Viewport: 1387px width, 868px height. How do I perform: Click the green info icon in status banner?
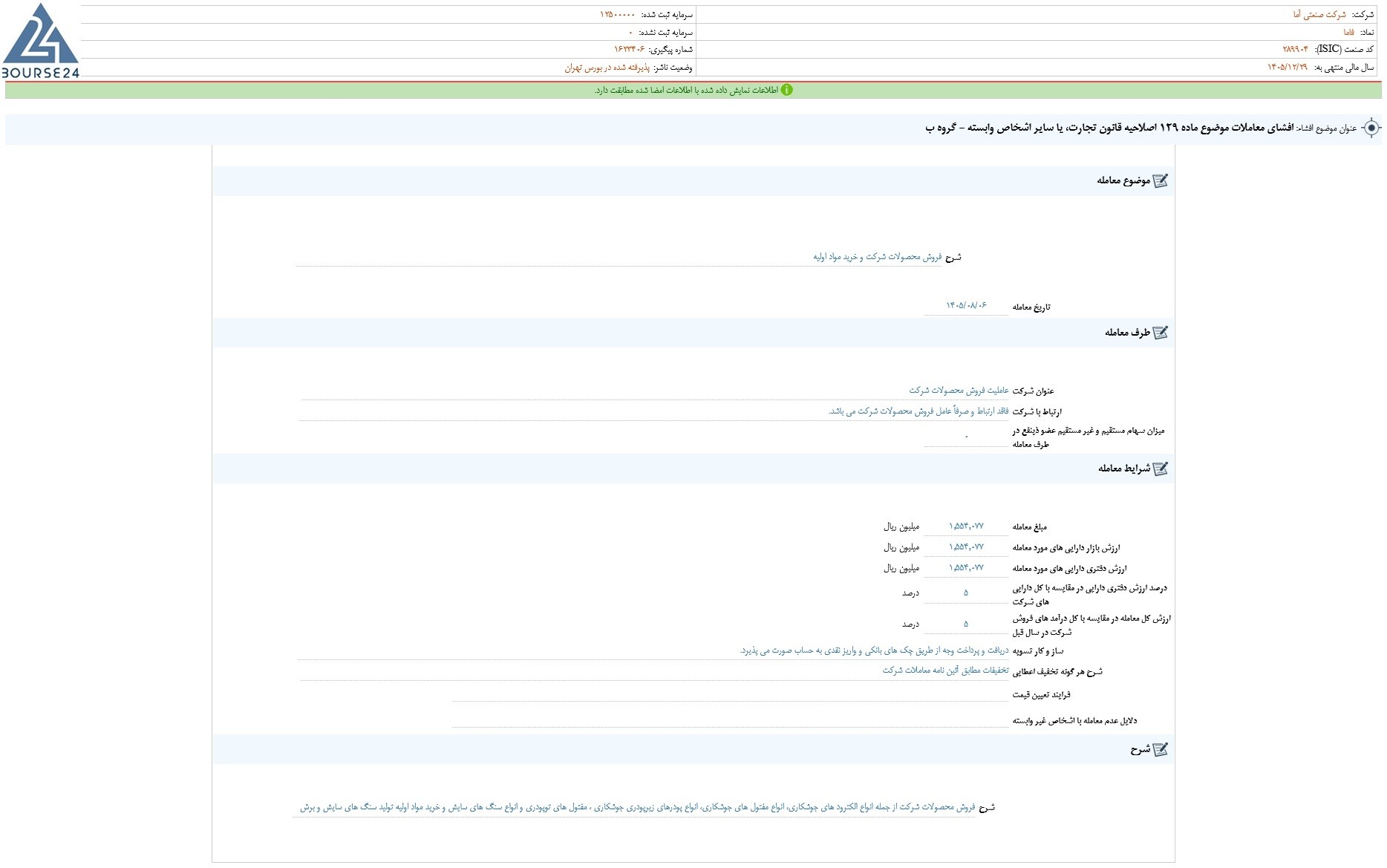point(786,90)
